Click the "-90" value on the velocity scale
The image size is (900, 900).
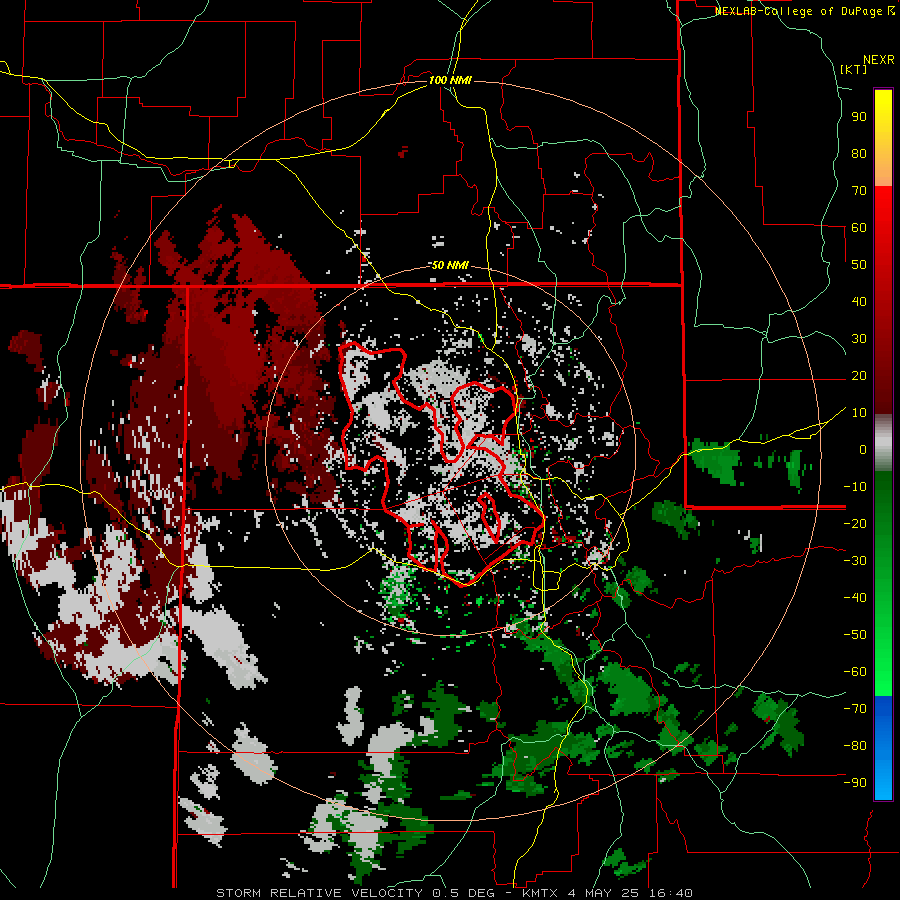pos(855,783)
